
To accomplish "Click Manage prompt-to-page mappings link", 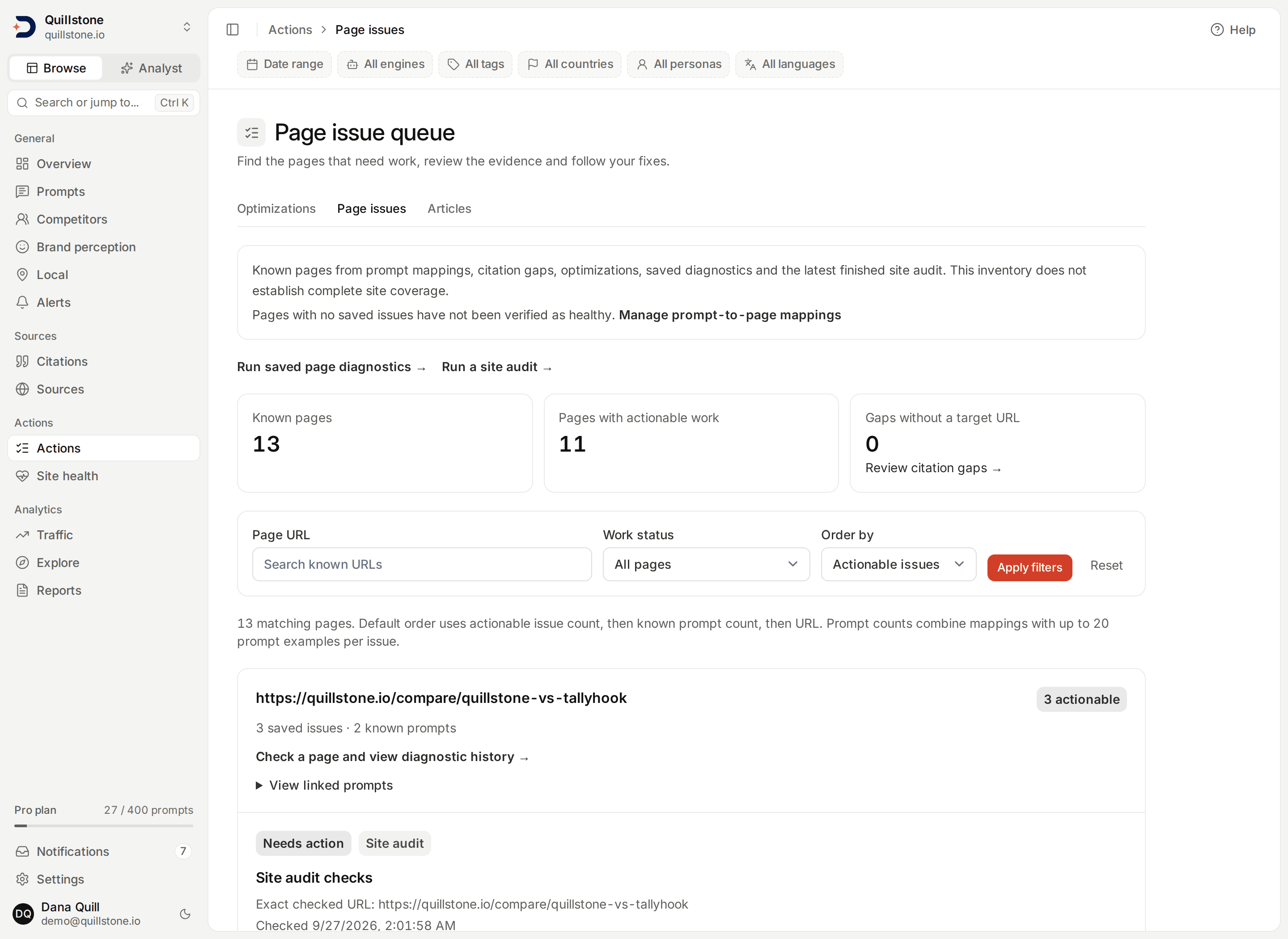I will click(x=729, y=315).
